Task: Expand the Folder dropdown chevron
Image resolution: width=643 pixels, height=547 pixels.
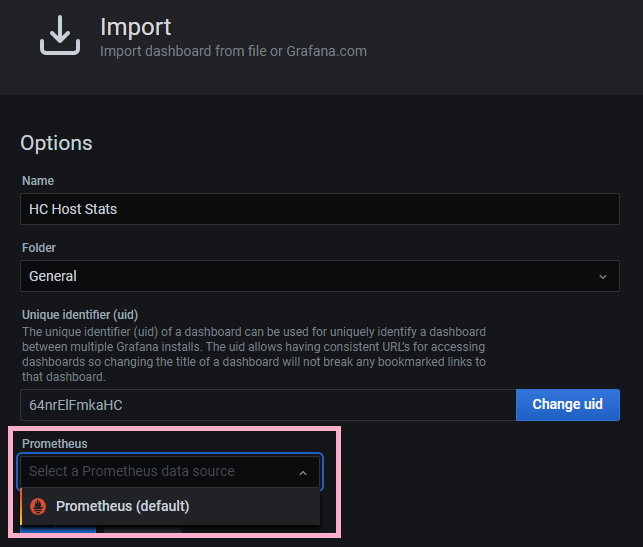Action: [x=602, y=276]
